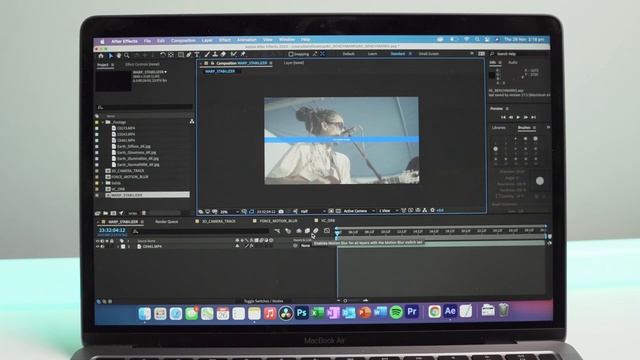
Task: Select the Hand tool
Action: (x=119, y=56)
